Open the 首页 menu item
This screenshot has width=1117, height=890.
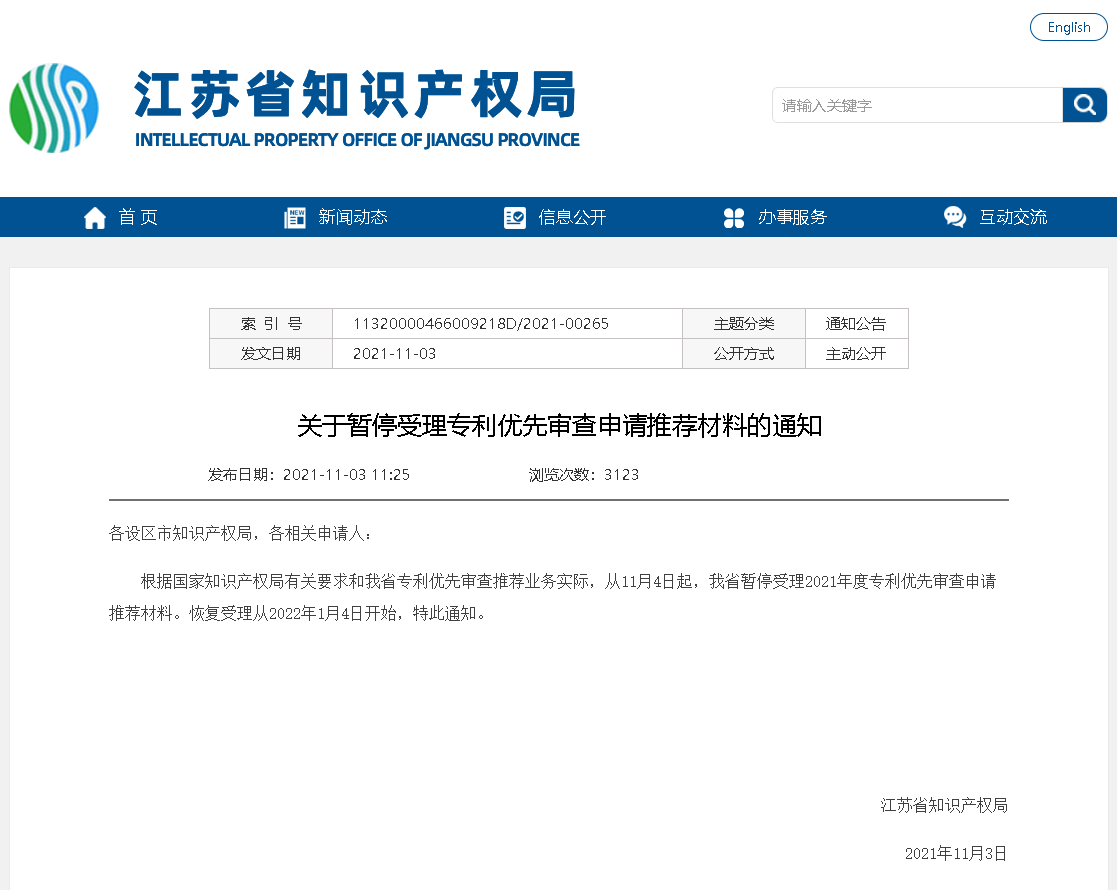[138, 217]
